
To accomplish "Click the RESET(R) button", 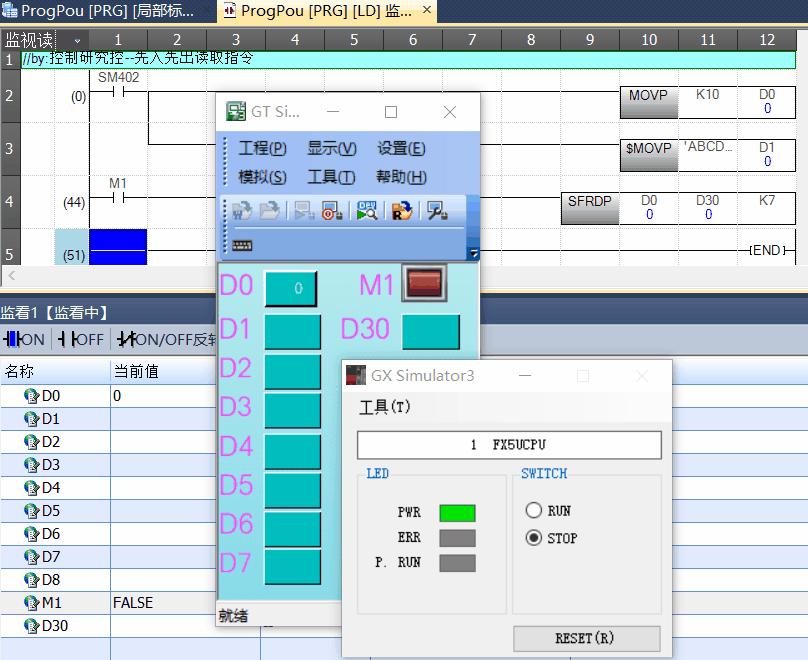I will pyautogui.click(x=585, y=638).
